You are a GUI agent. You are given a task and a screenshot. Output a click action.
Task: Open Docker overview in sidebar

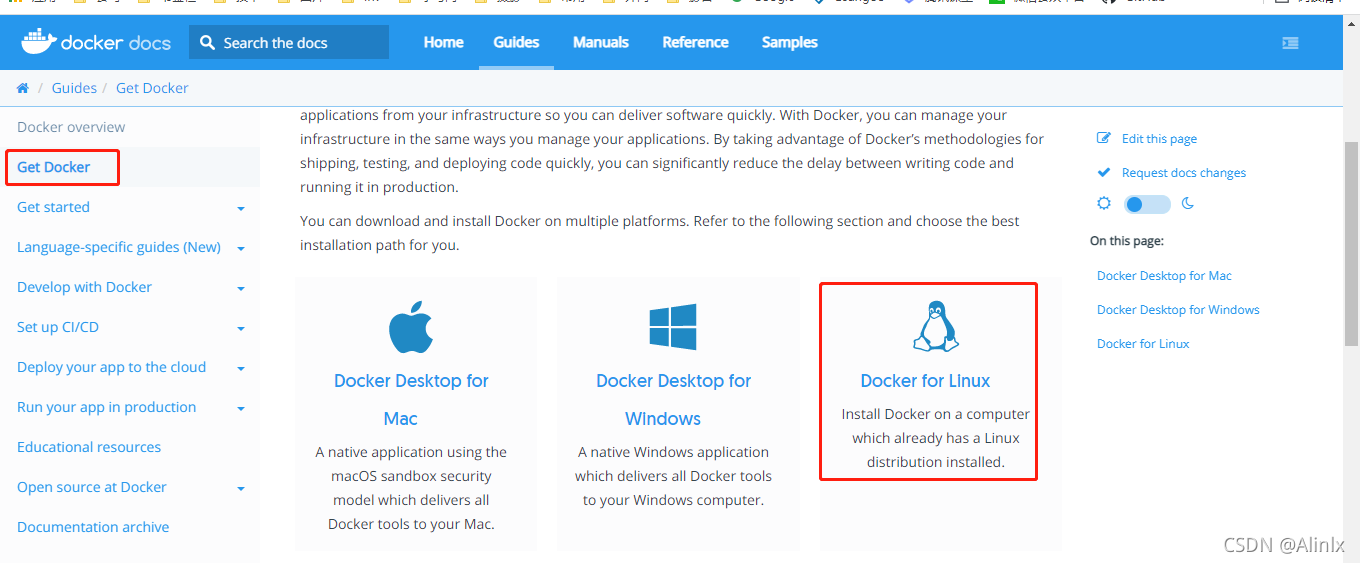[71, 127]
